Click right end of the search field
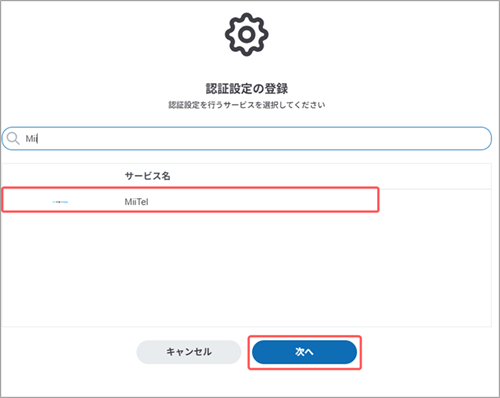The width and height of the screenshot is (500, 398). click(x=480, y=138)
